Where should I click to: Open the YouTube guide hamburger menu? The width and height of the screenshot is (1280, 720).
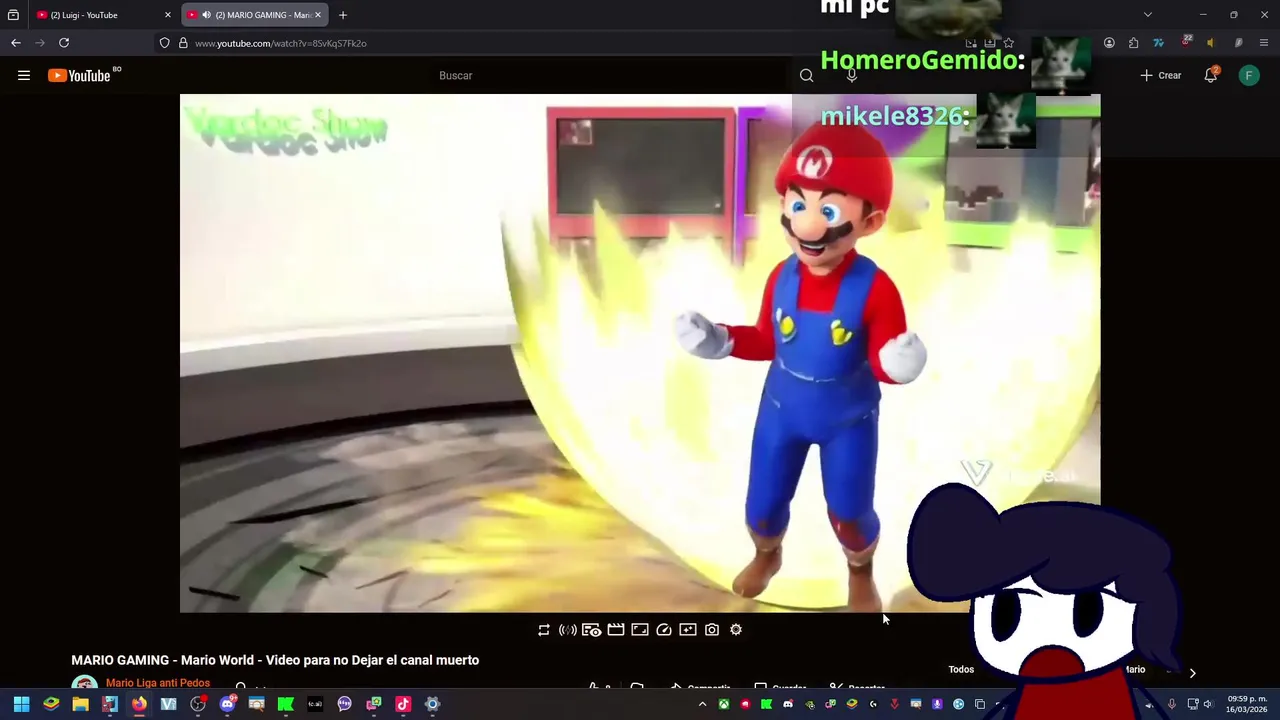pos(24,75)
